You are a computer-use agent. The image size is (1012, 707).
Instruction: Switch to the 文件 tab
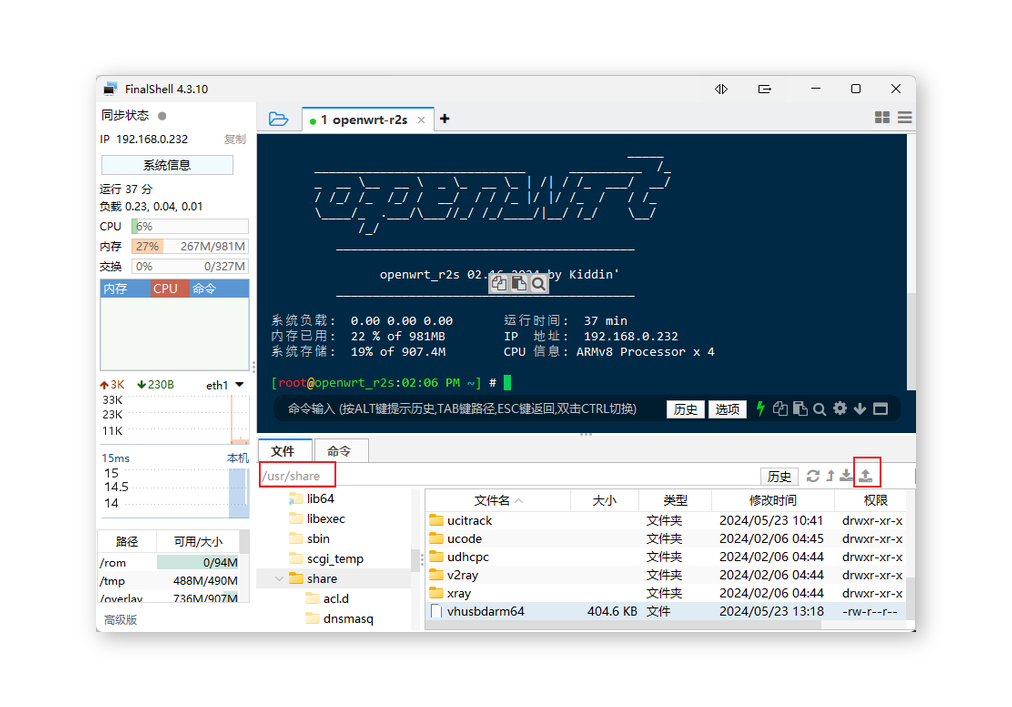coord(283,451)
